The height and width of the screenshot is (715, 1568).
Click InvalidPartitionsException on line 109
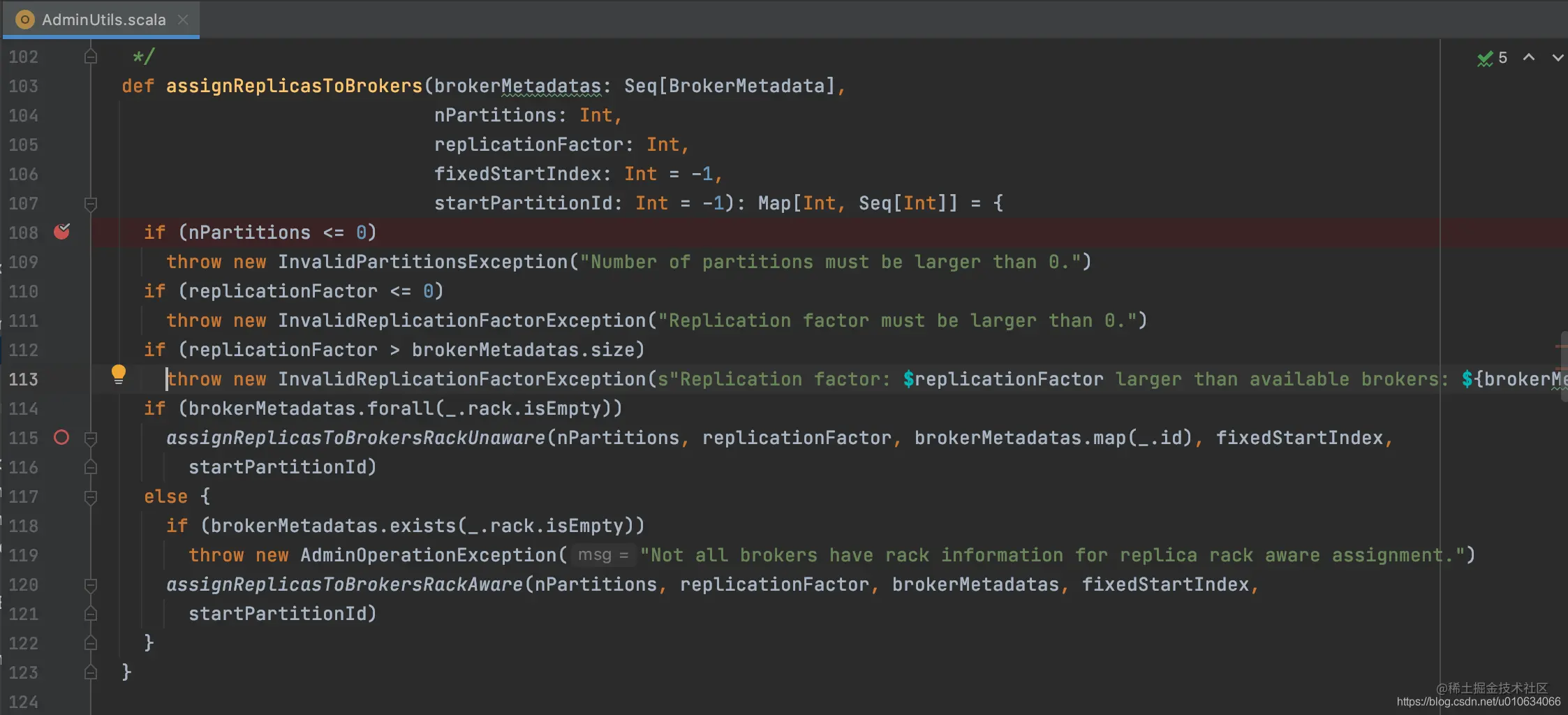pyautogui.click(x=423, y=262)
